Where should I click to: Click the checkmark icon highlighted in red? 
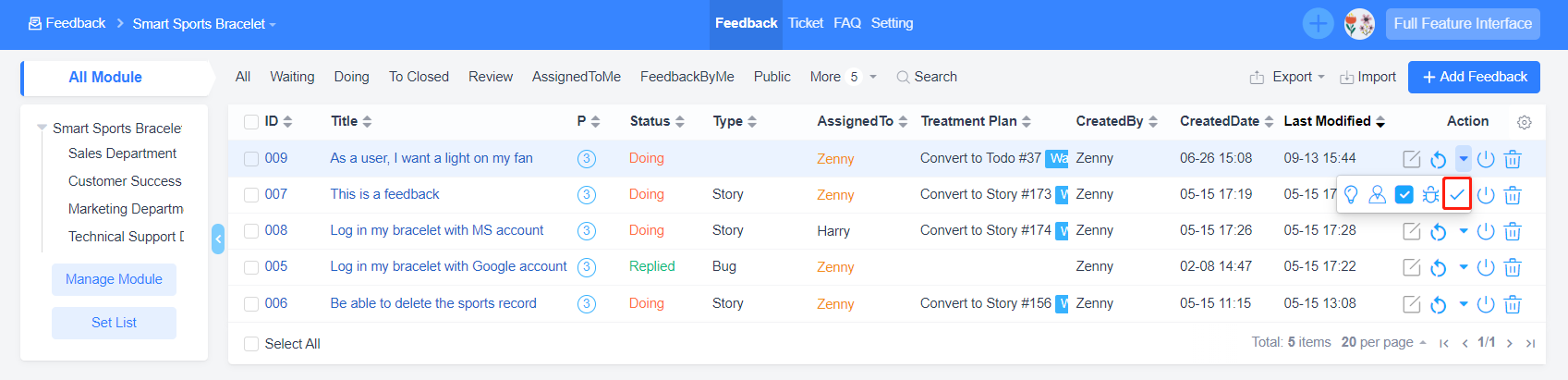coord(1457,195)
